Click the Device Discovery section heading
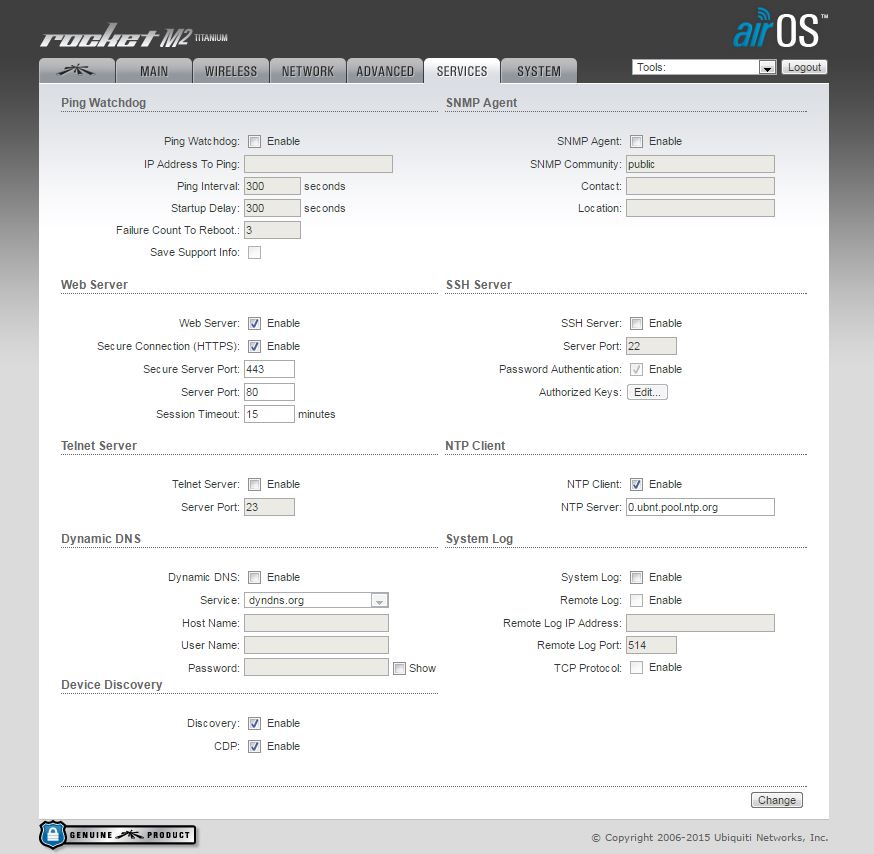This screenshot has width=874, height=854. 111,685
